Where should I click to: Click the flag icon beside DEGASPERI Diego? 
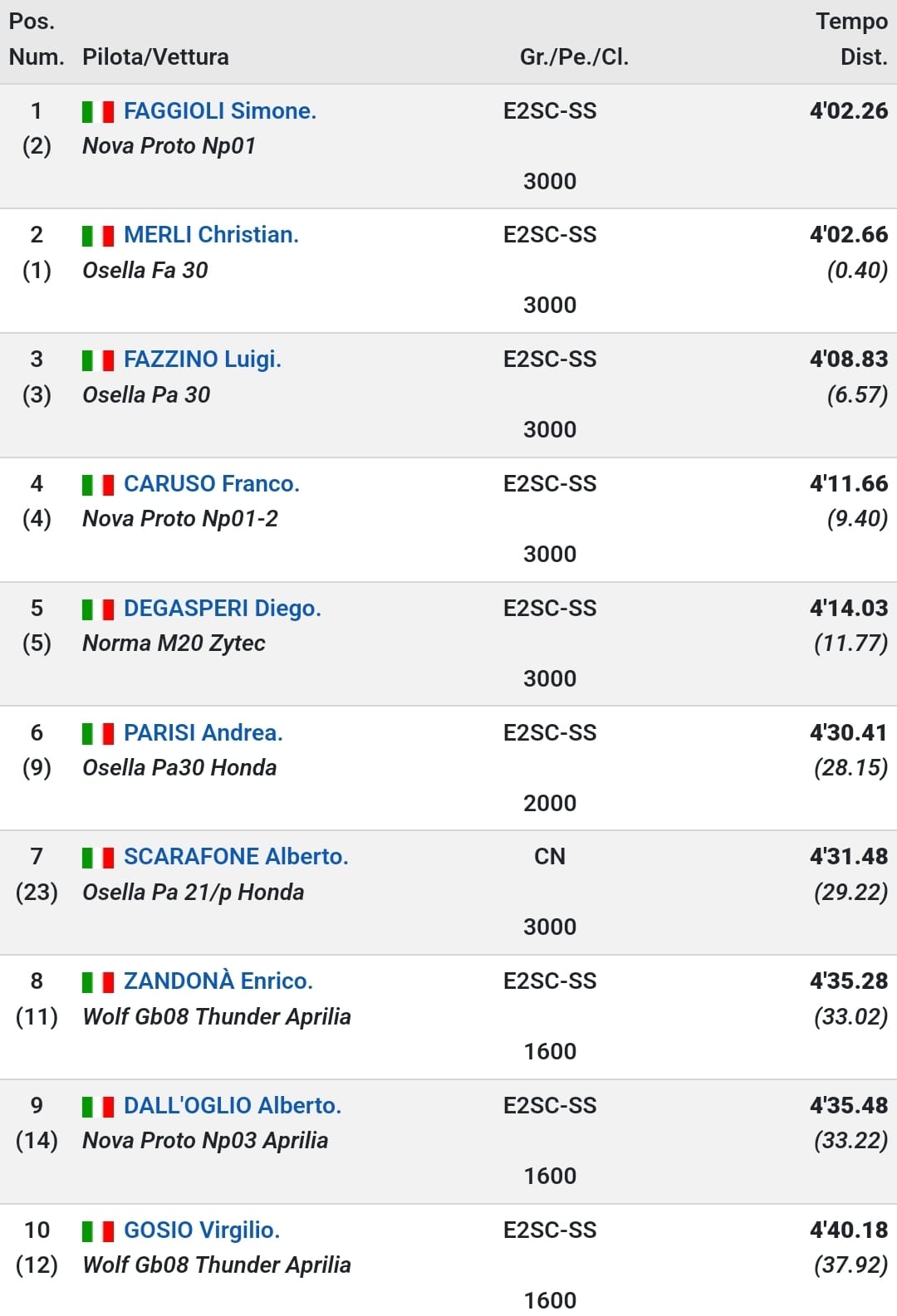coord(98,609)
